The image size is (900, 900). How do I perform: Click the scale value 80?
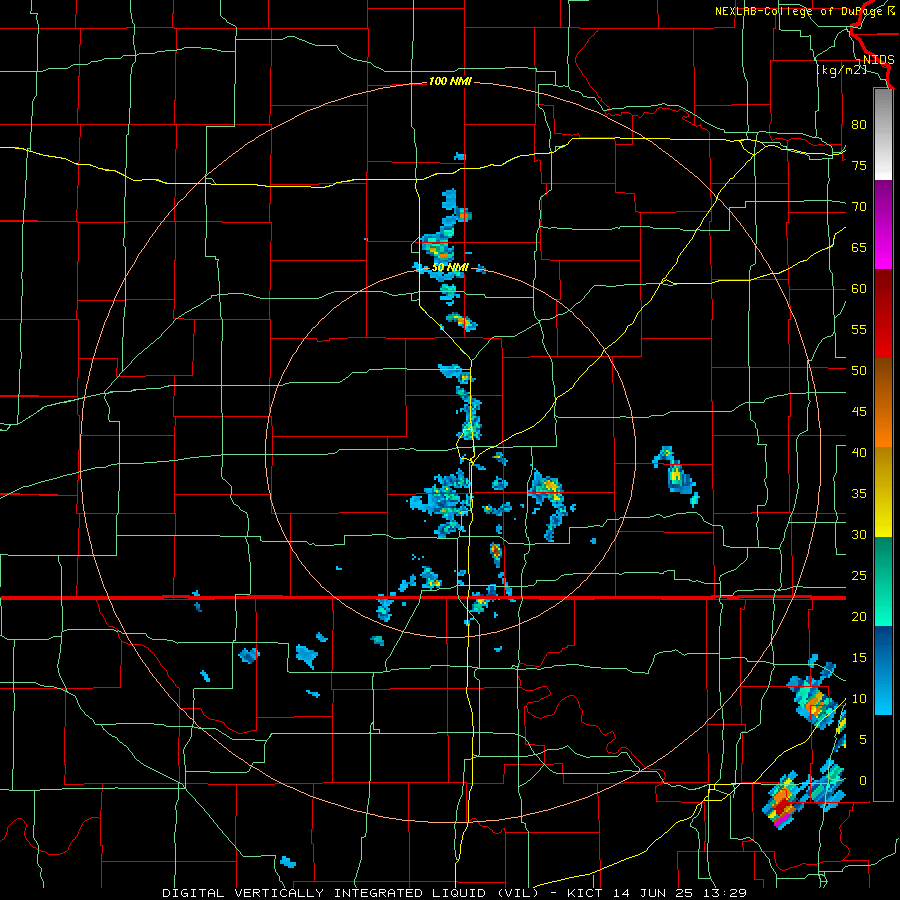coord(859,125)
